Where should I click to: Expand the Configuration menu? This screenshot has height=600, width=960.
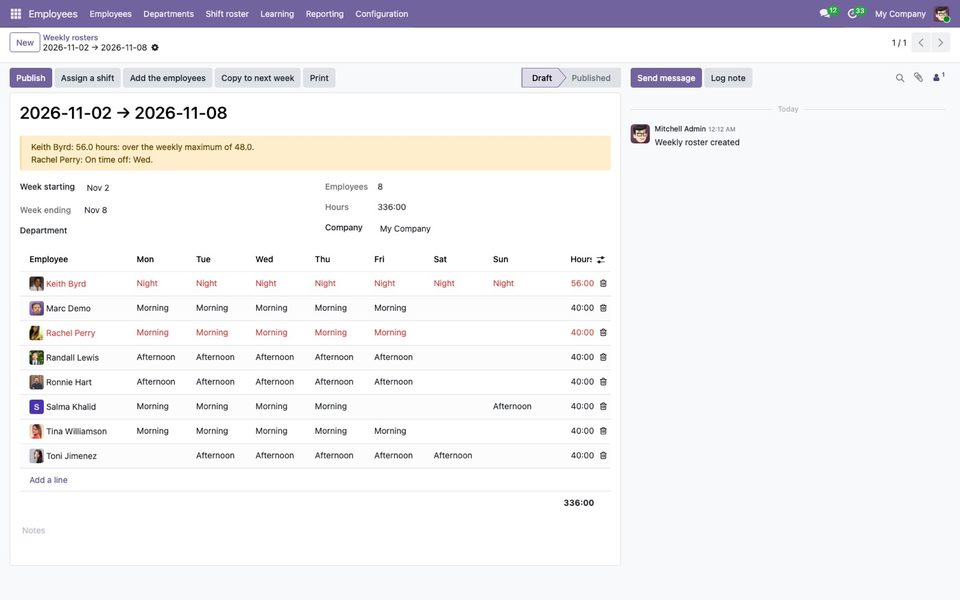coord(381,13)
